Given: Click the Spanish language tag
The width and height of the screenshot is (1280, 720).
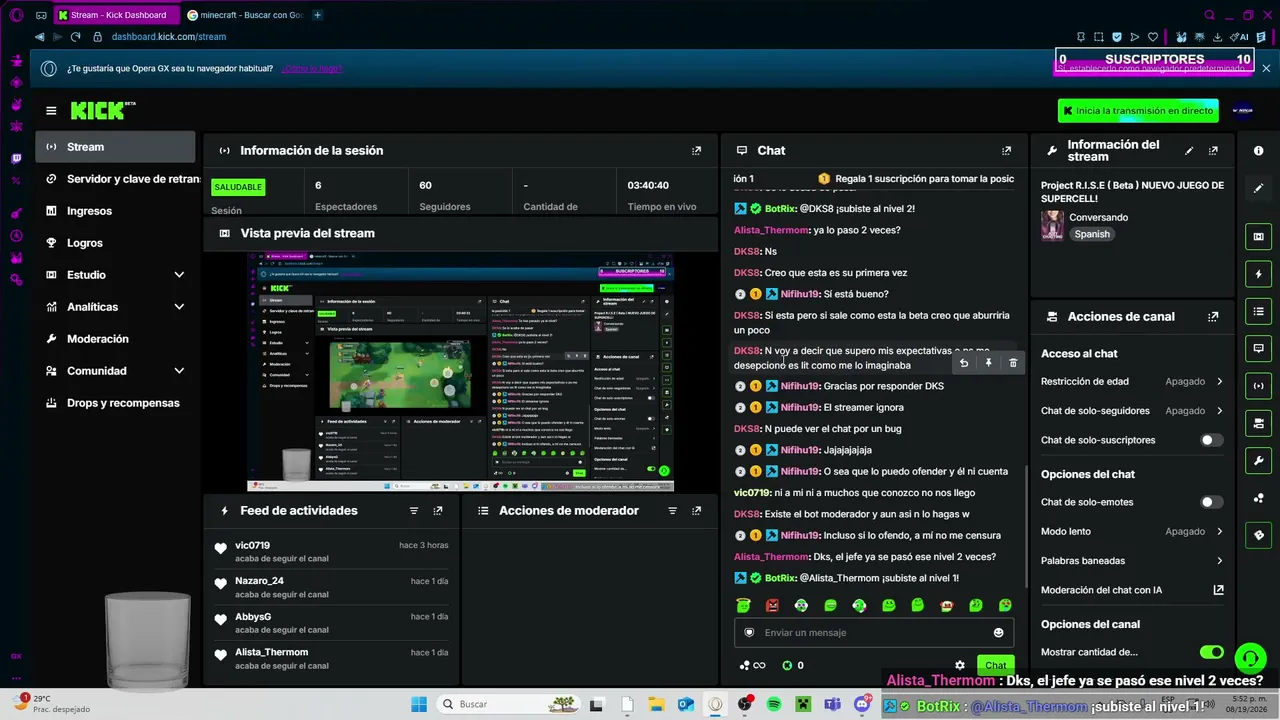Looking at the screenshot, I should (1092, 234).
